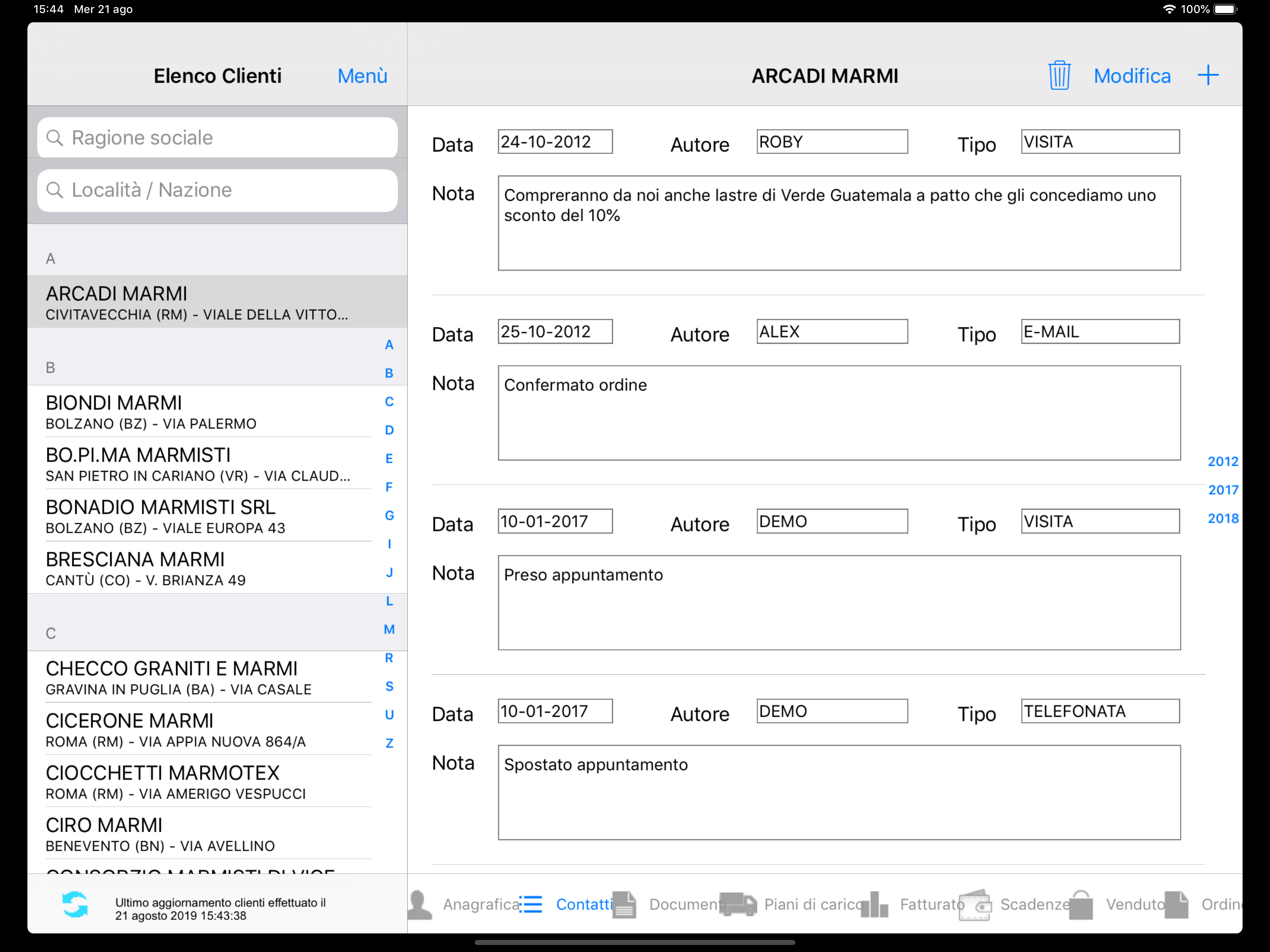Open the Confermato ordine note box

(x=839, y=413)
